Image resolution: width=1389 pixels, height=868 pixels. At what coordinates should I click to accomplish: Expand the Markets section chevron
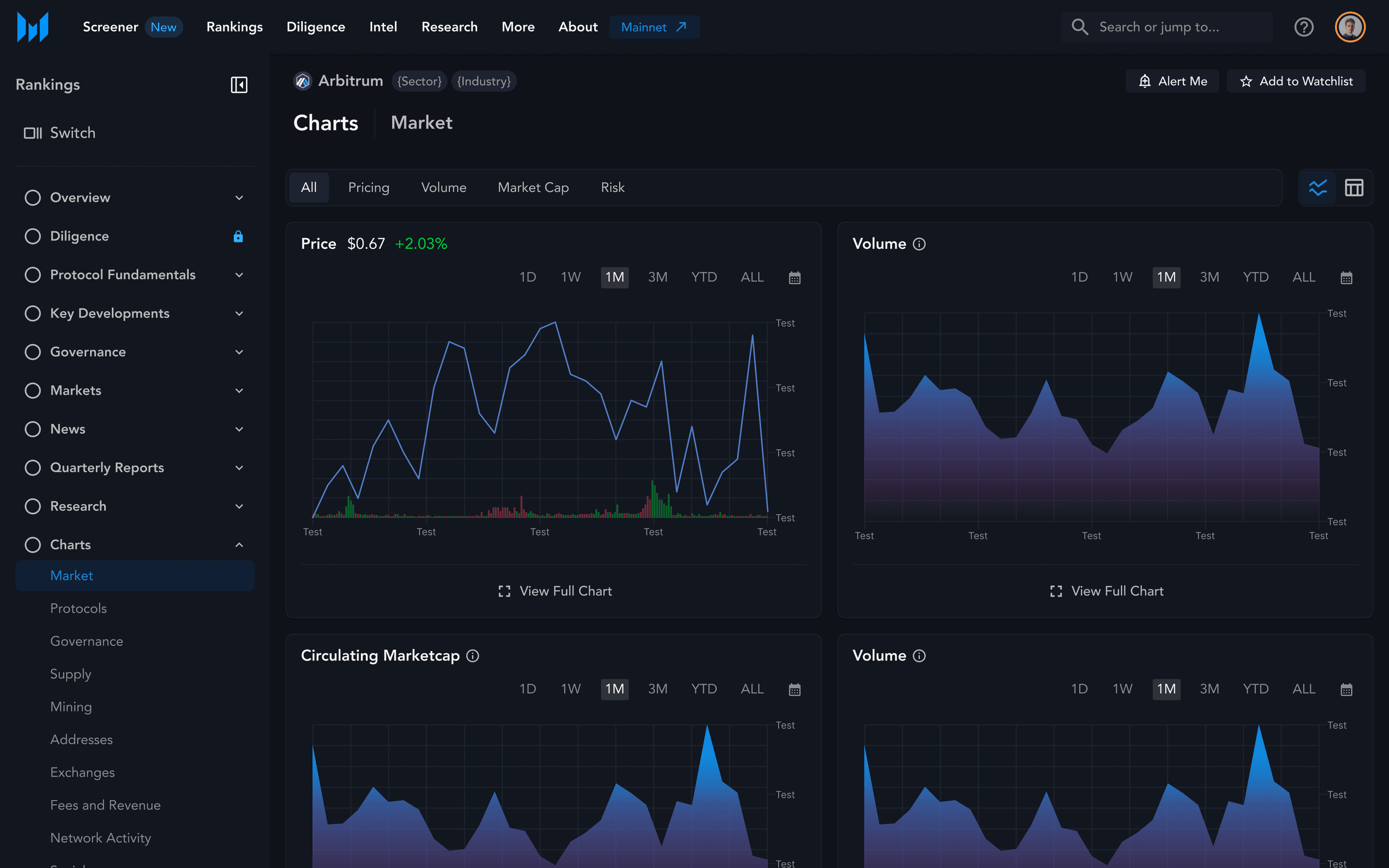[x=239, y=391]
